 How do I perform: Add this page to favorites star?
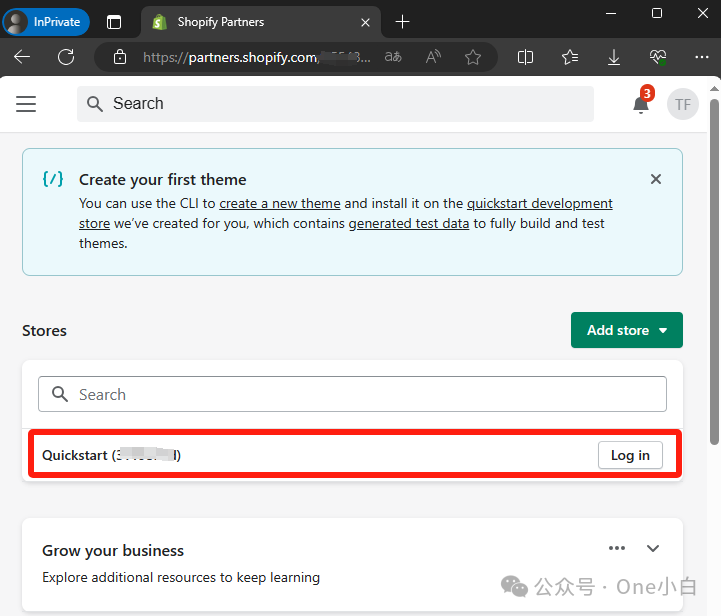click(x=473, y=57)
